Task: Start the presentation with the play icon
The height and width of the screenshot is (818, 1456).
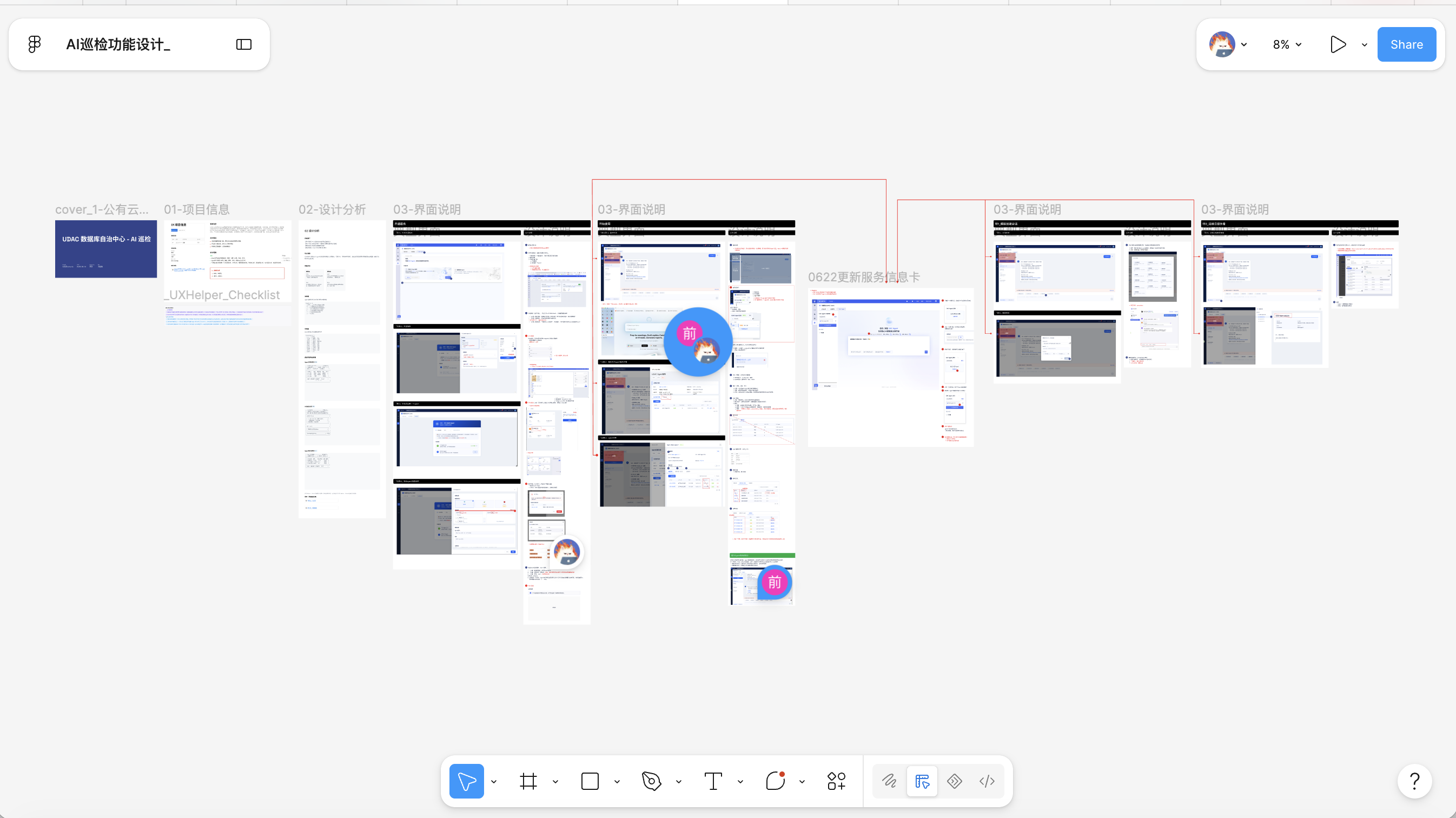Action: click(1338, 44)
